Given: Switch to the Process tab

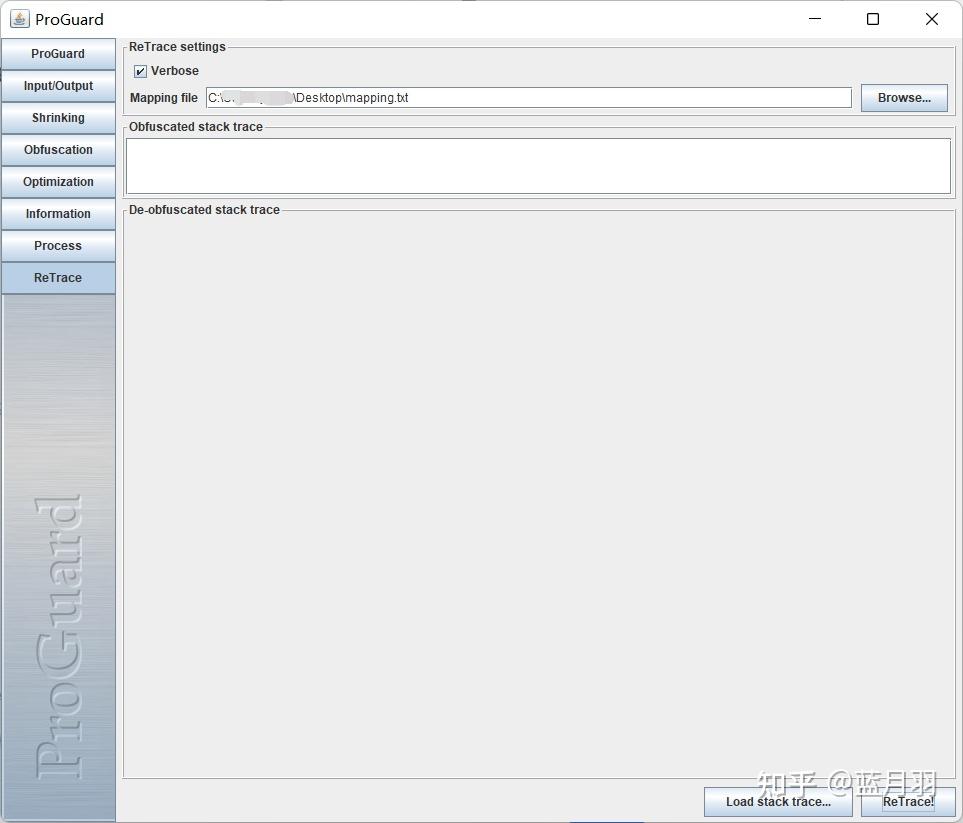Looking at the screenshot, I should click(x=58, y=246).
